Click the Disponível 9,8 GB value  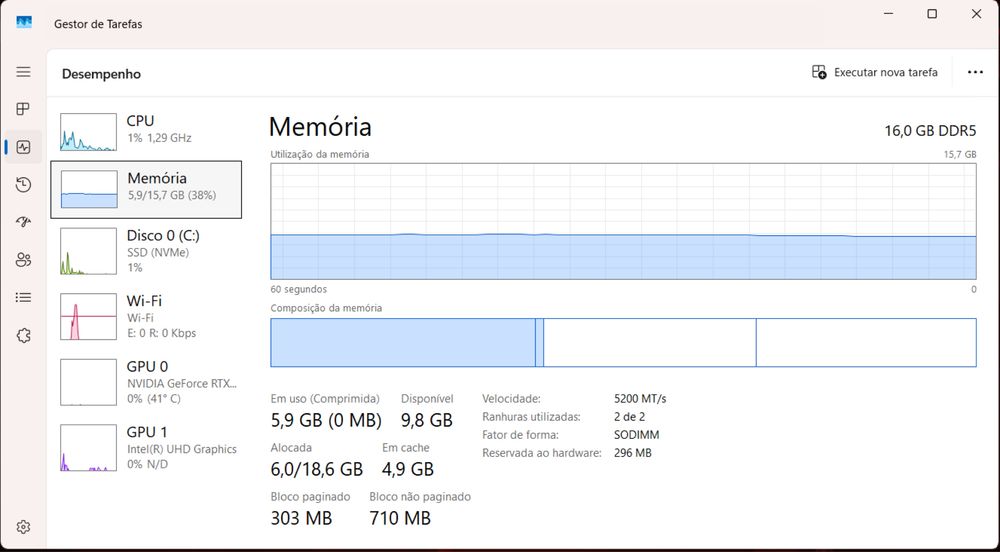point(427,420)
